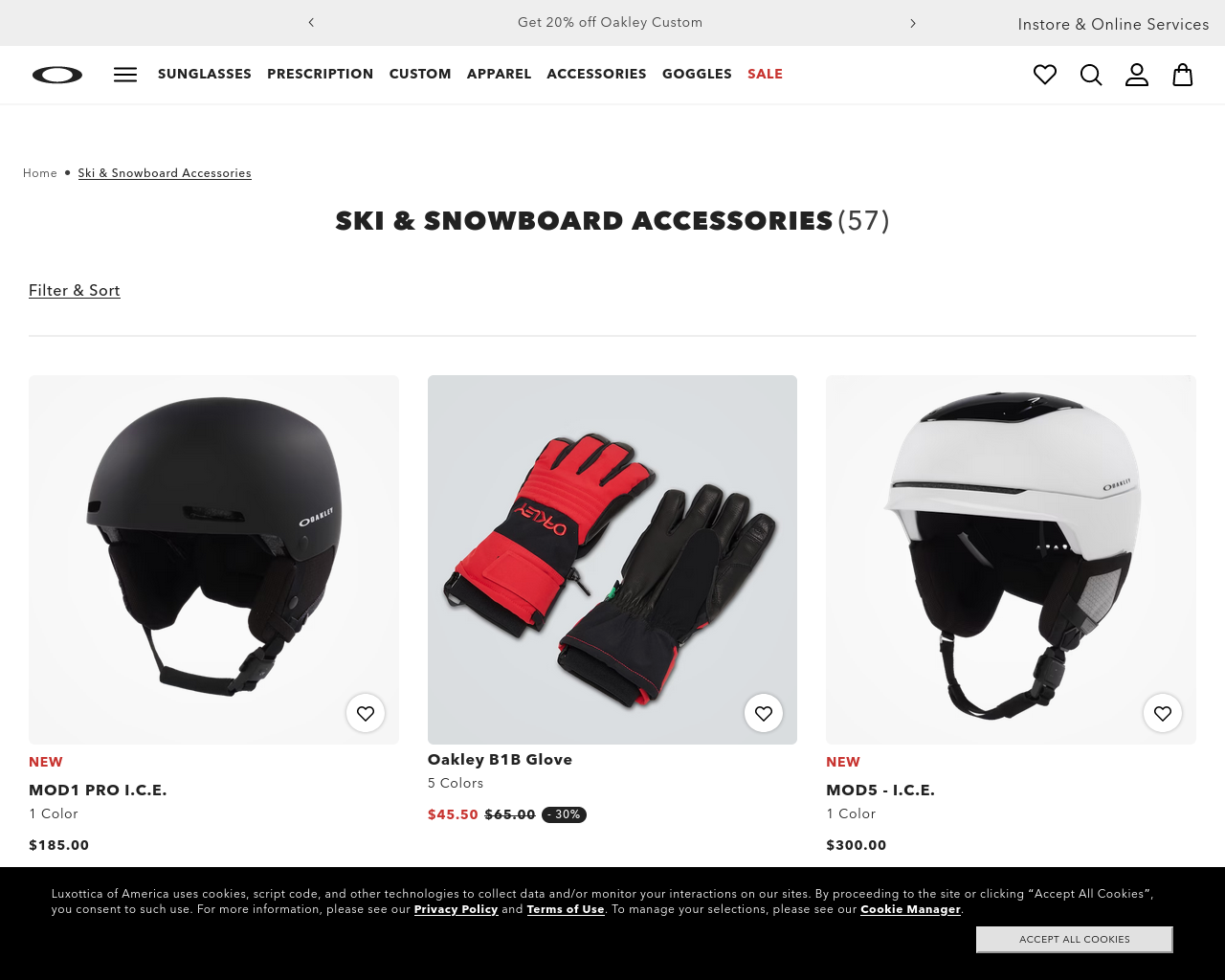The height and width of the screenshot is (980, 1225).
Task: Open the Cookie Manager link
Action: click(910, 909)
